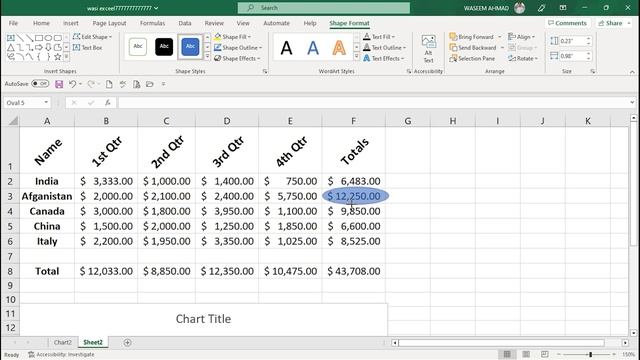Click the shape height input field
Image resolution: width=640 pixels, height=360 pixels.
click(x=572, y=41)
